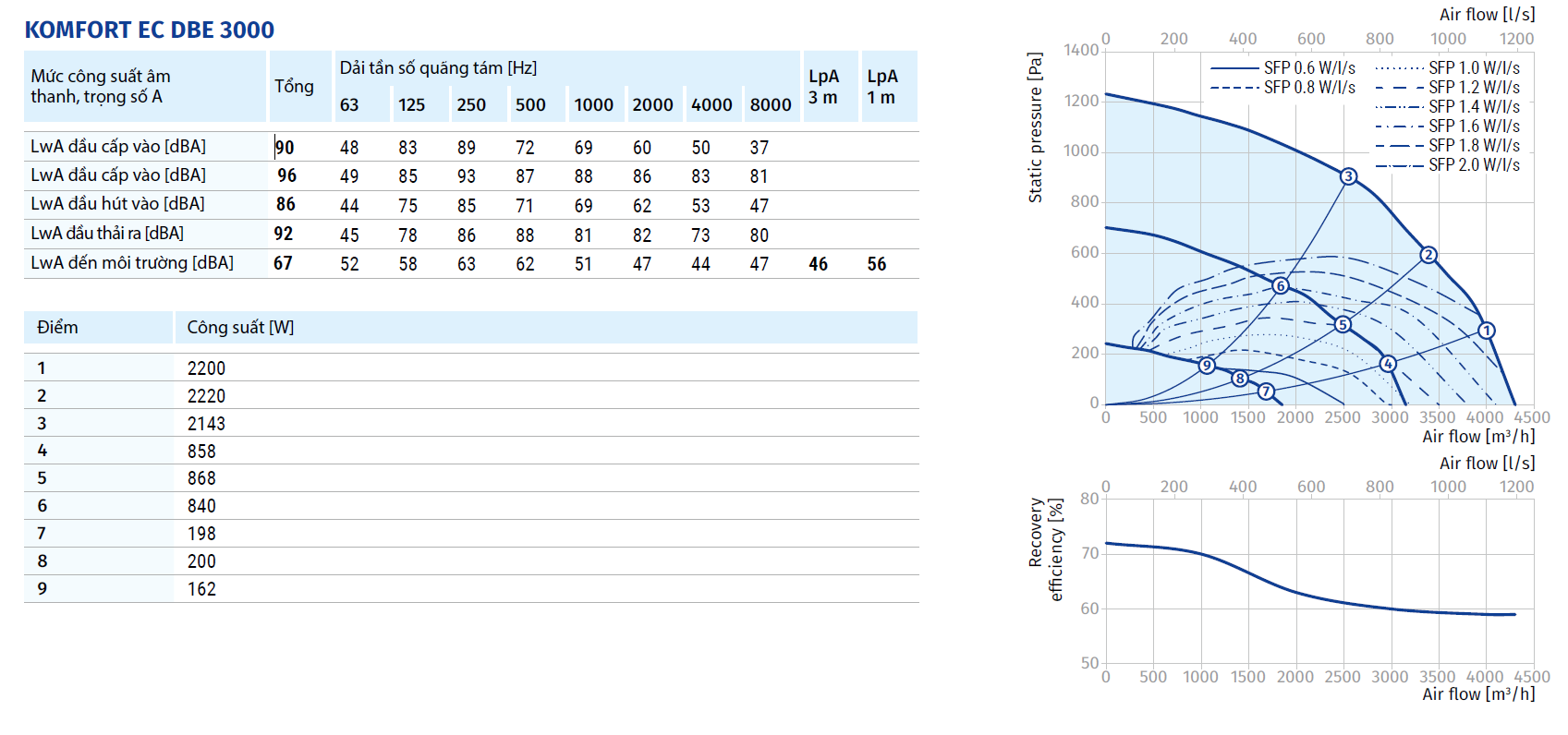Click the total value 90 in first row
The width and height of the screenshot is (1568, 735).
[285, 148]
